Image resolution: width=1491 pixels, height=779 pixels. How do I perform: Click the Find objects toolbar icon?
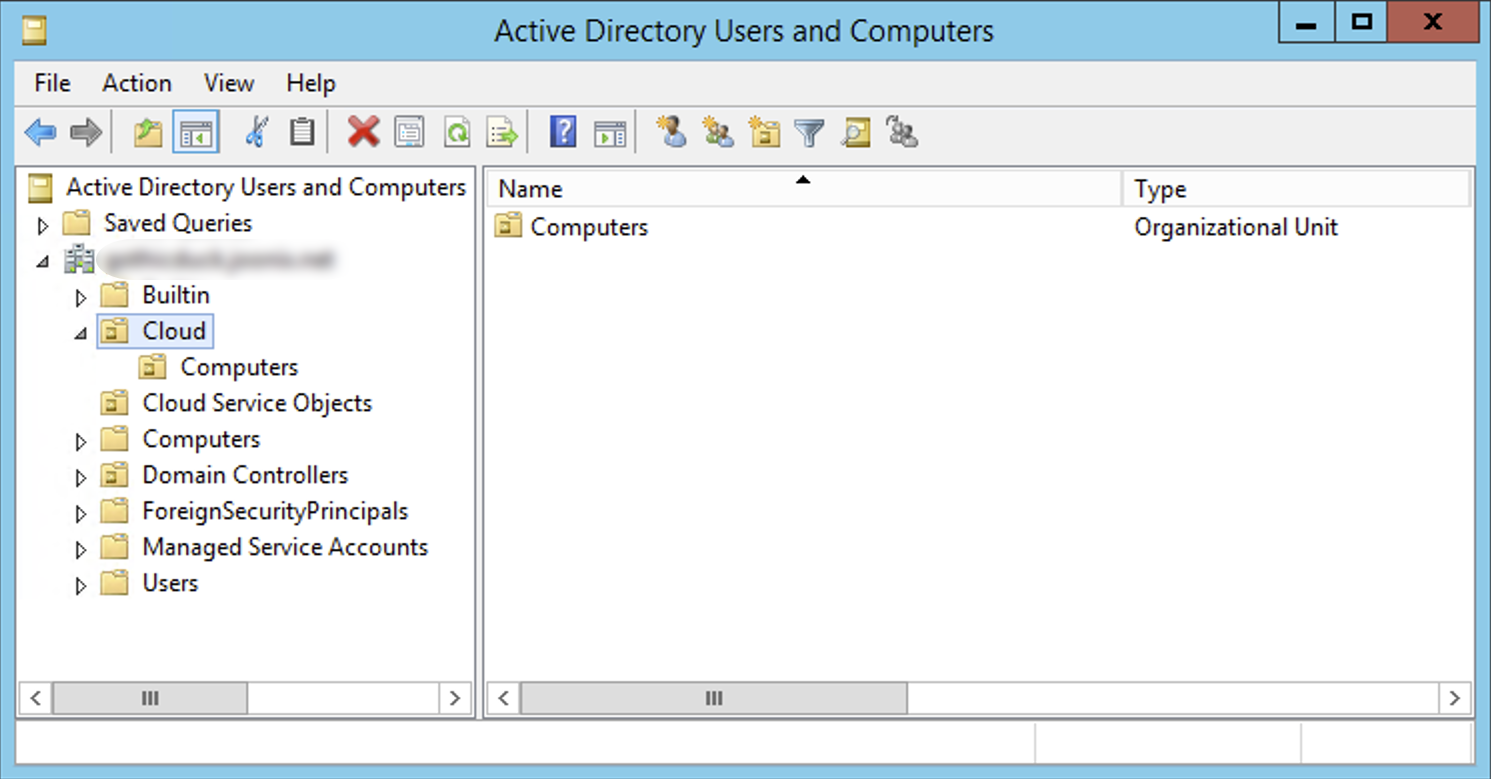856,132
